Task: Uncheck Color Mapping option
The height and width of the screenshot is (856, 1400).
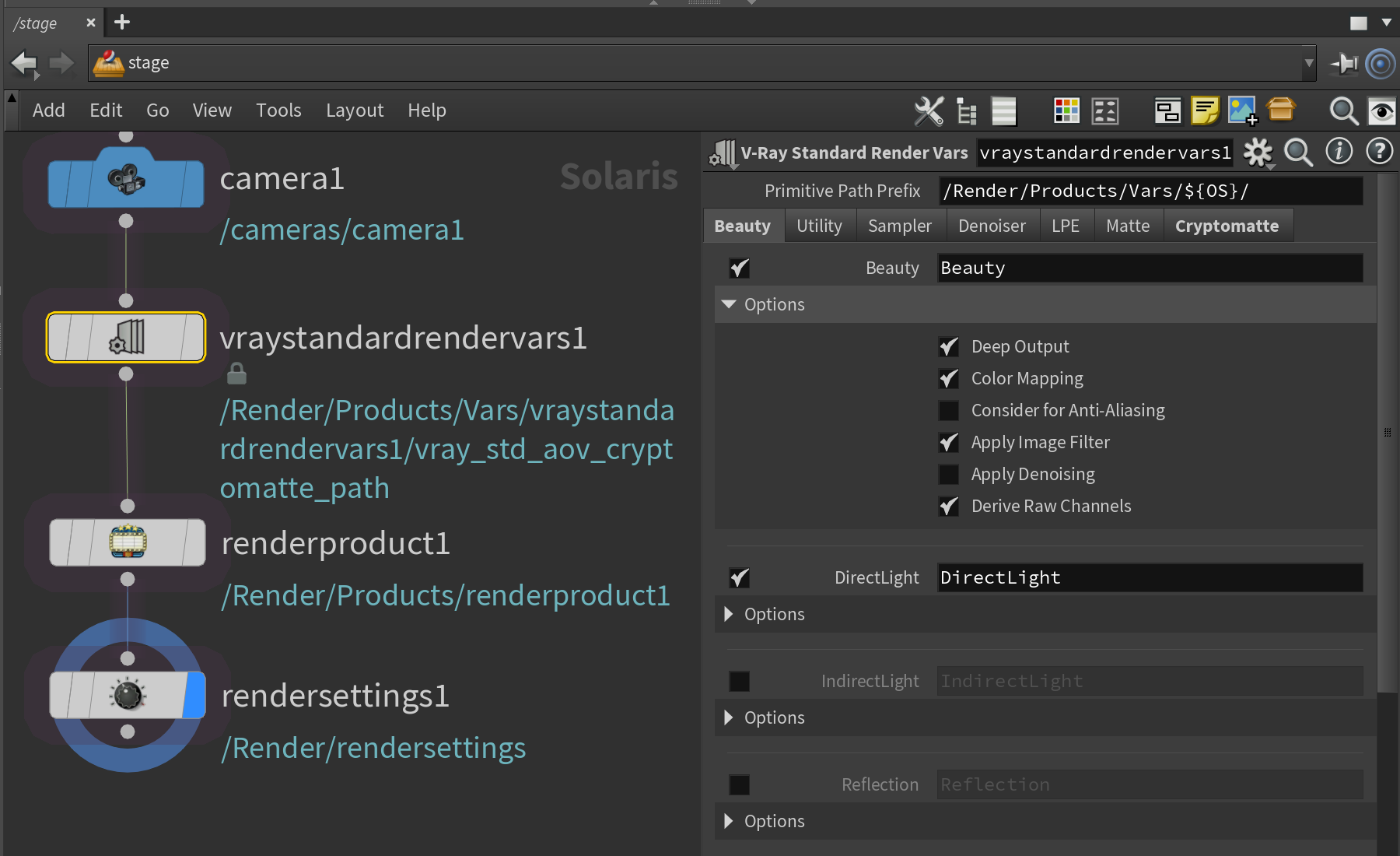Action: pos(949,378)
